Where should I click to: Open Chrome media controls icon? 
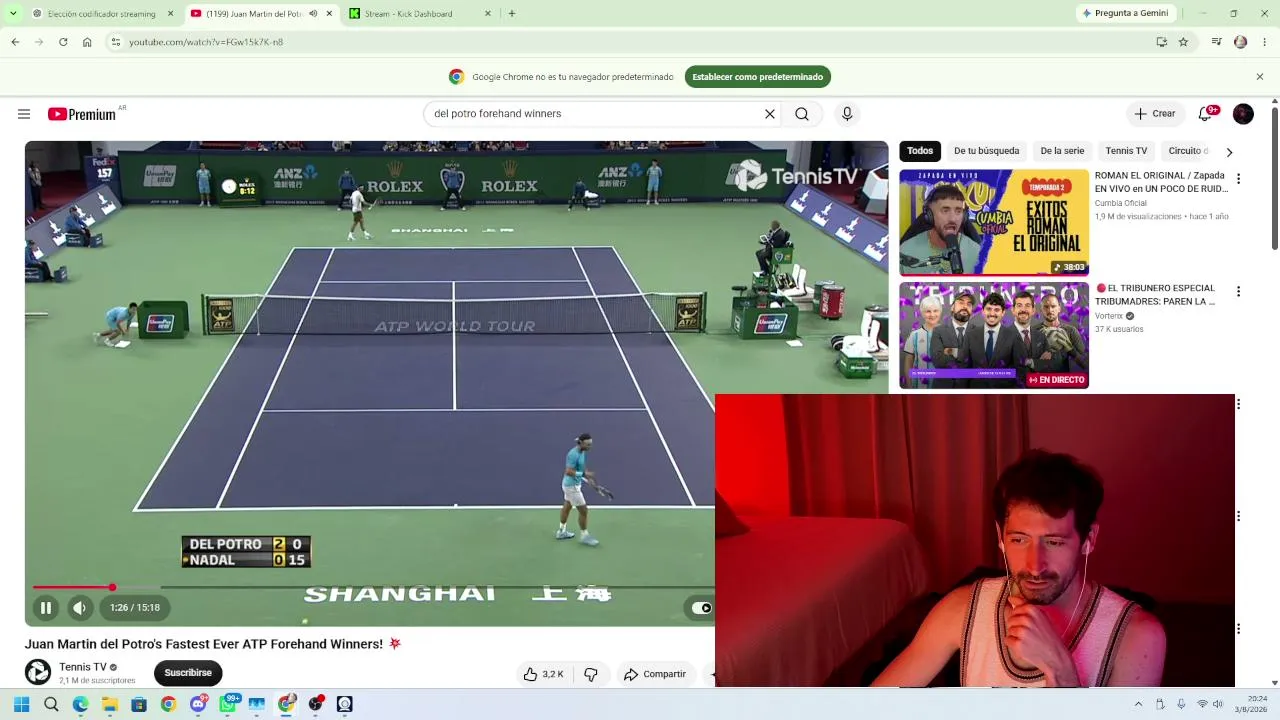(1216, 42)
